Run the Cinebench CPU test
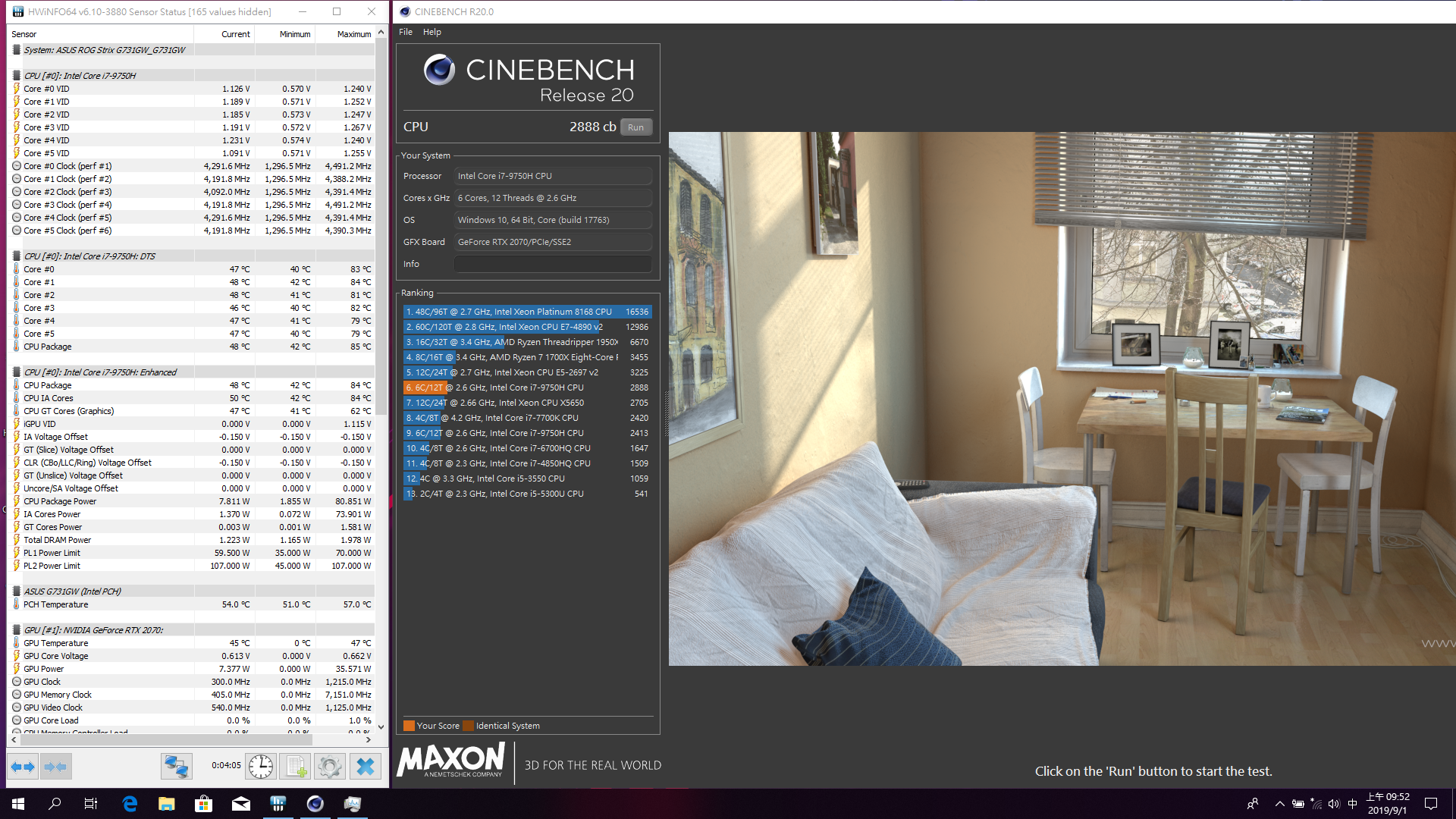Screen dimensions: 1456x819 pyautogui.click(x=635, y=127)
